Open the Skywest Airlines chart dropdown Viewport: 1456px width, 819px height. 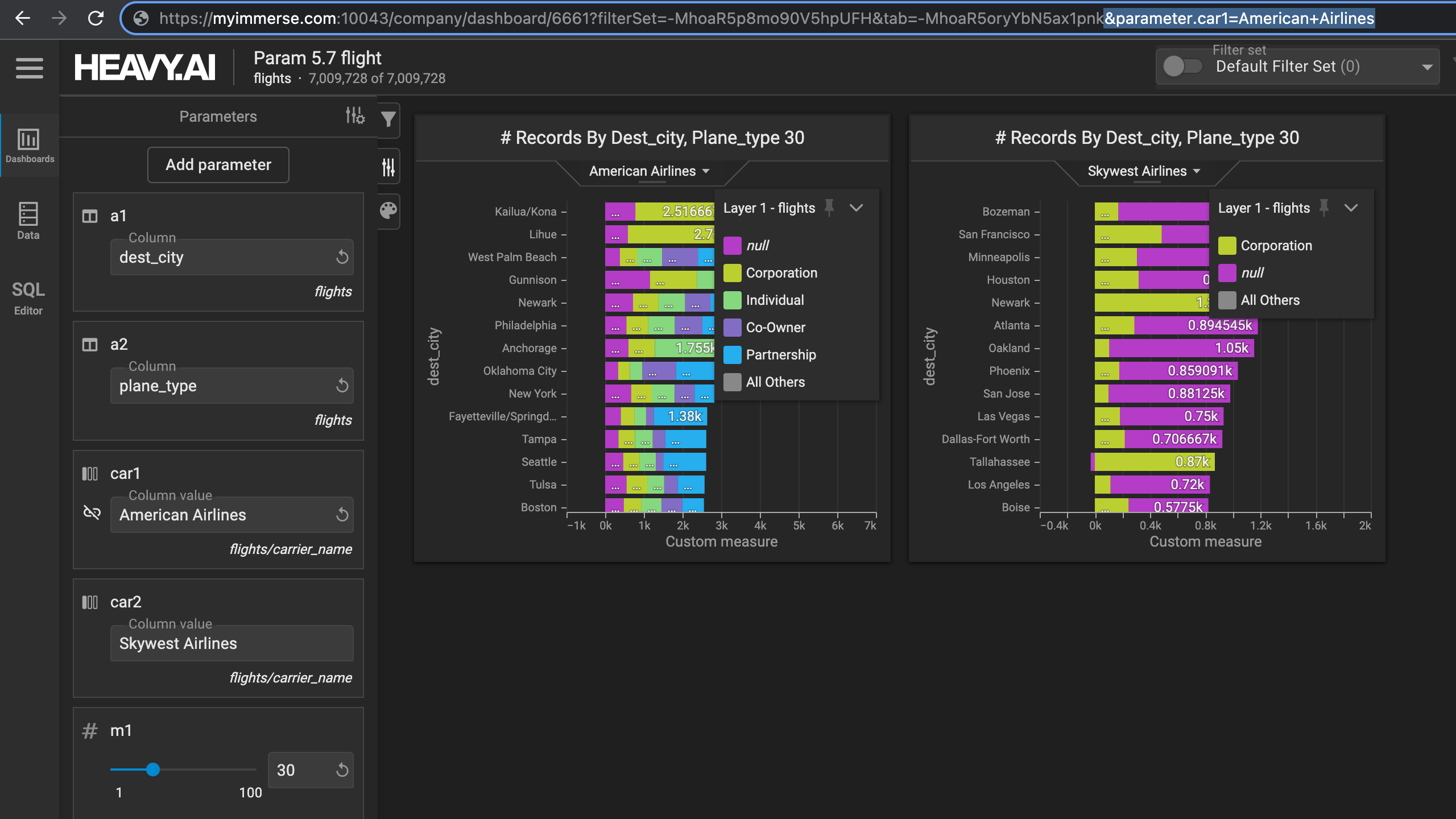1143,171
